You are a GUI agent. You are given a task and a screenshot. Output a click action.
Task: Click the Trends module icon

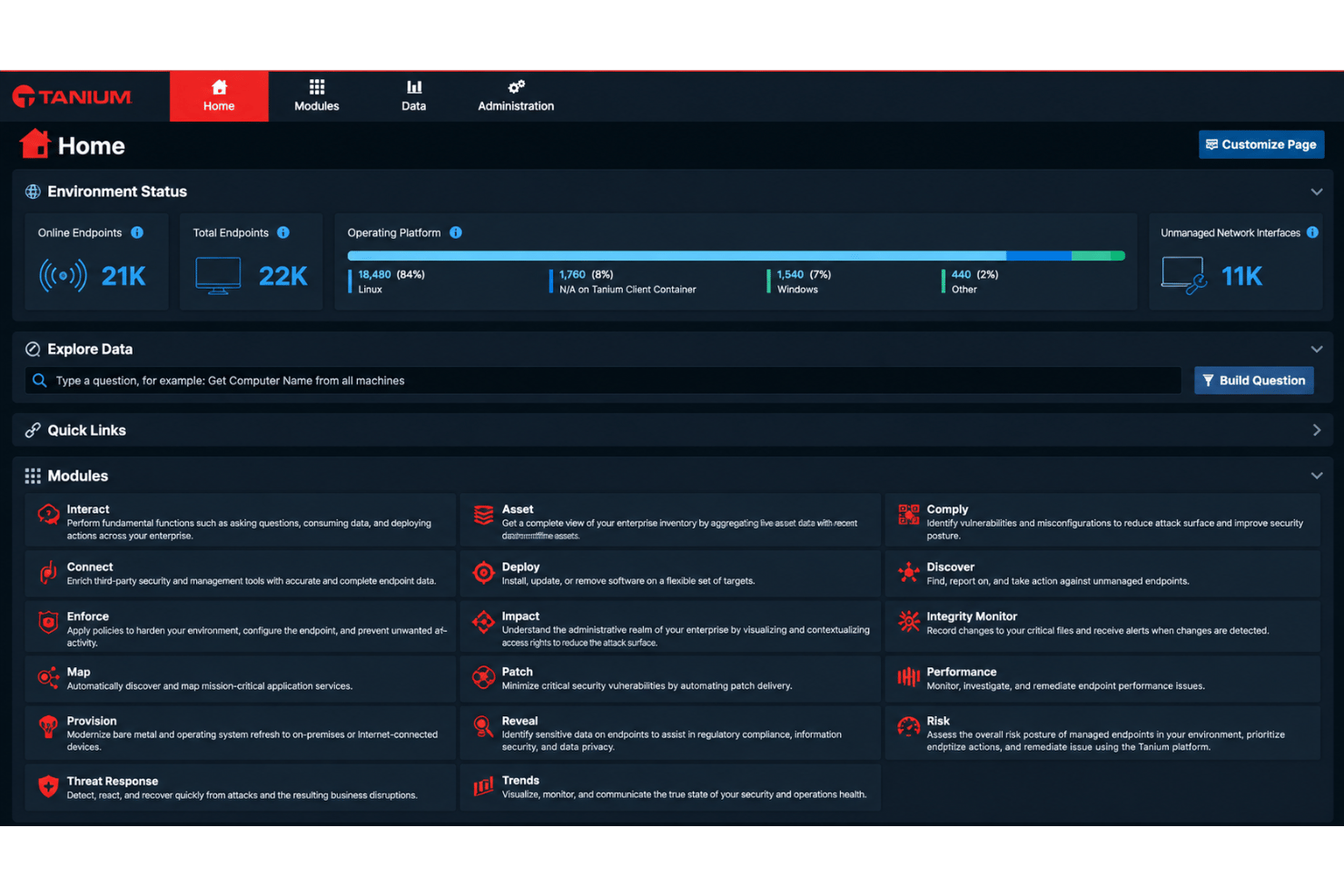483,786
